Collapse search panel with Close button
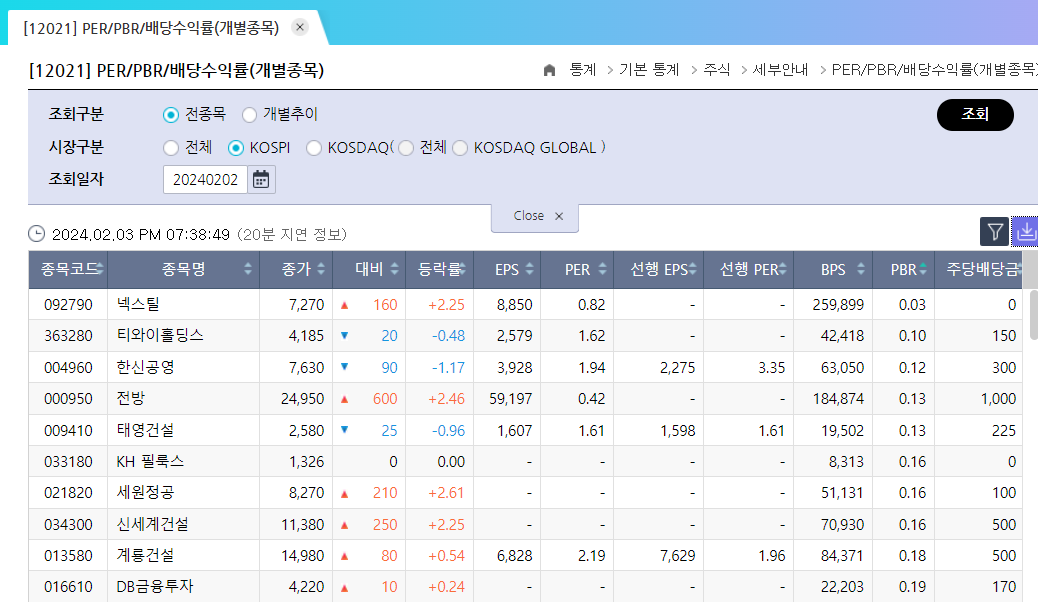 [535, 217]
